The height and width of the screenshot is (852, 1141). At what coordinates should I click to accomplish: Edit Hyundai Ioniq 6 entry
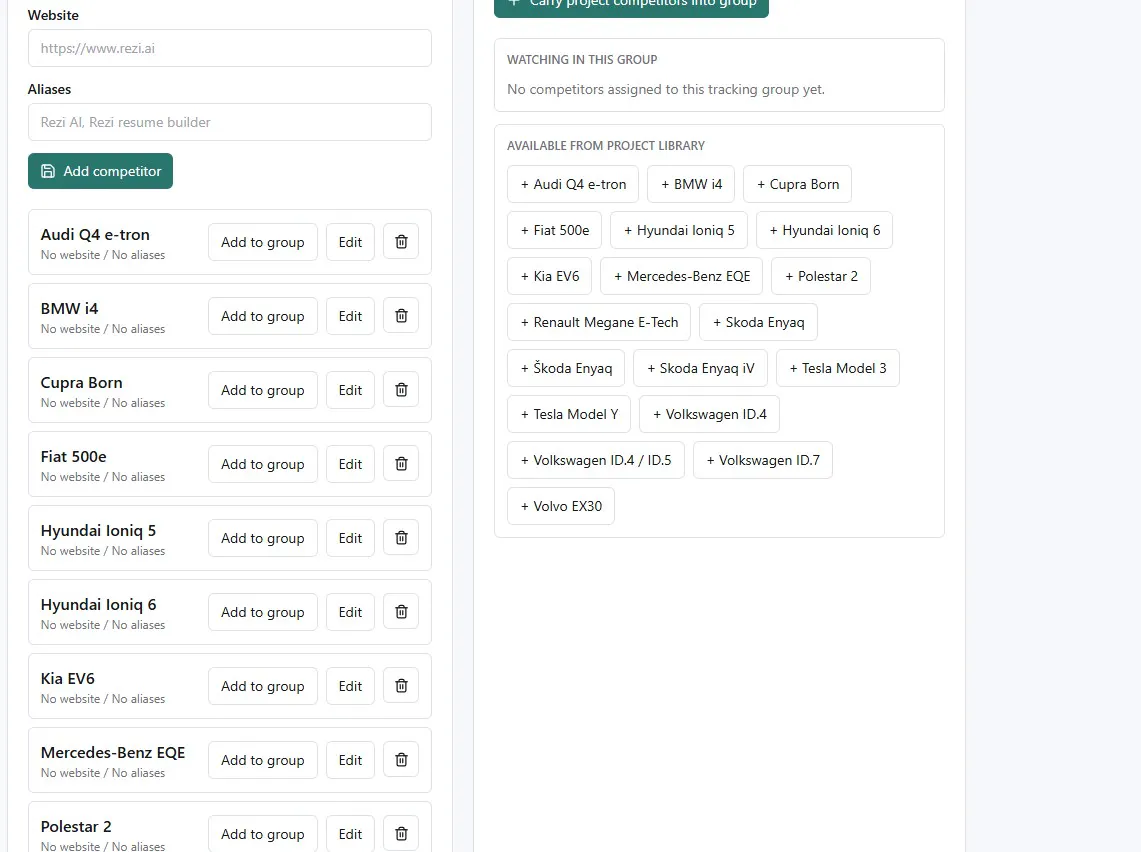[x=350, y=612]
